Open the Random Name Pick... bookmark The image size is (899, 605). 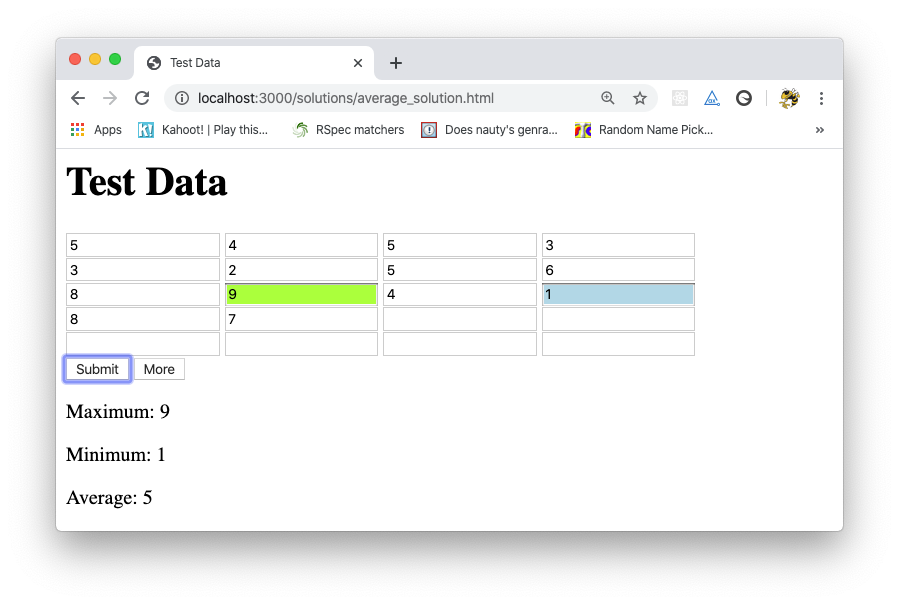(643, 130)
